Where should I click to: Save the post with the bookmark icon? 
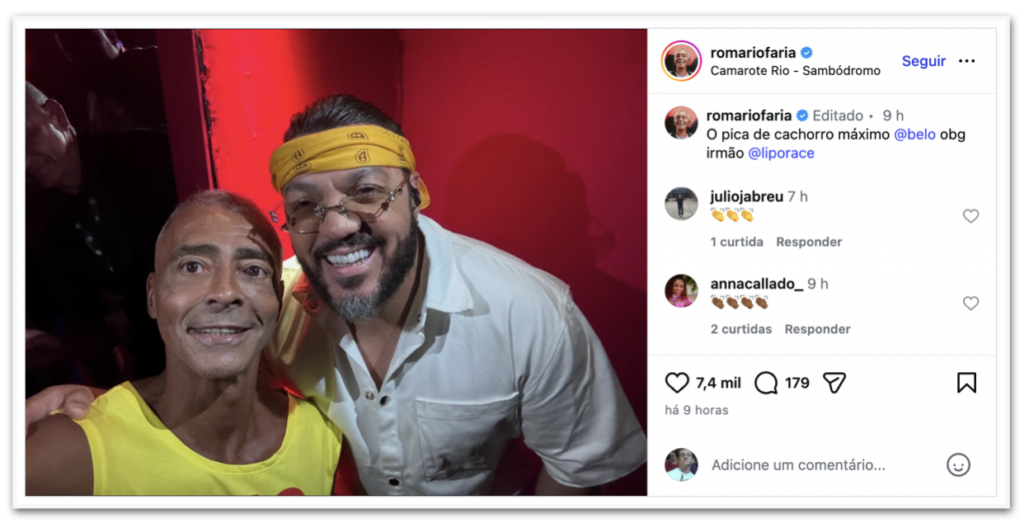coord(967,383)
